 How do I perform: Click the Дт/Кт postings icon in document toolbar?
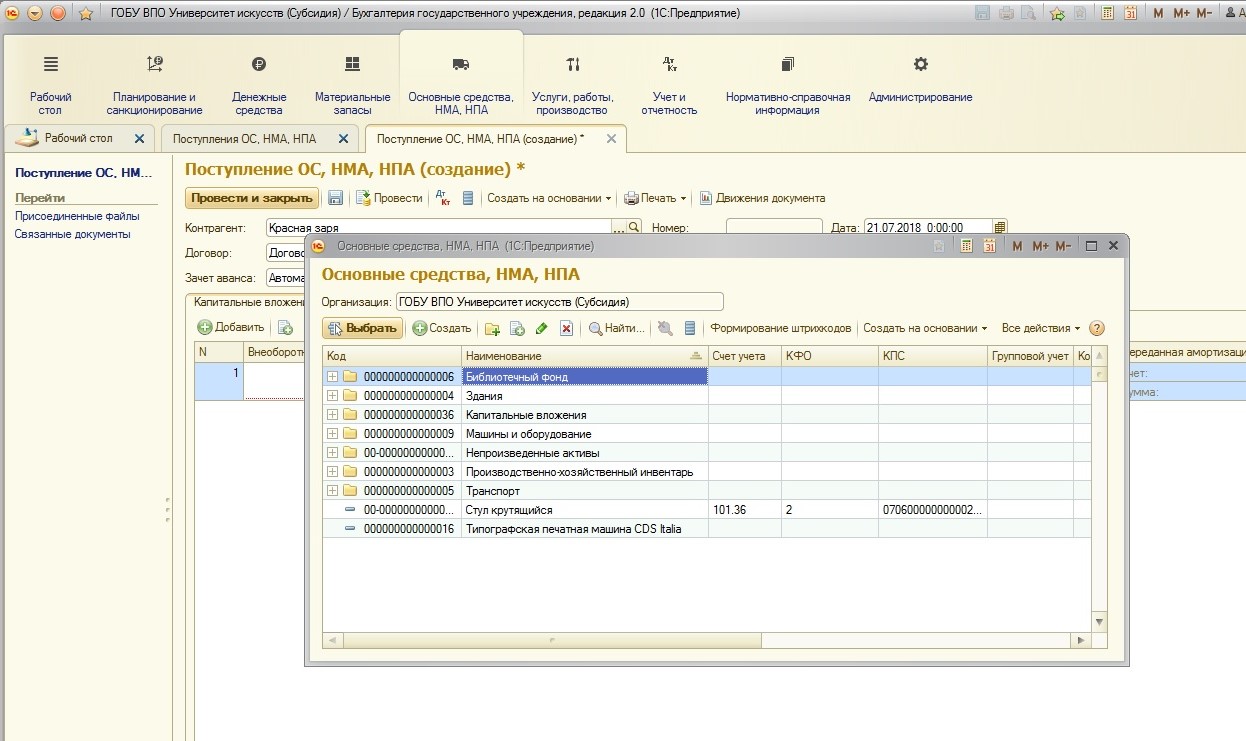(x=444, y=198)
